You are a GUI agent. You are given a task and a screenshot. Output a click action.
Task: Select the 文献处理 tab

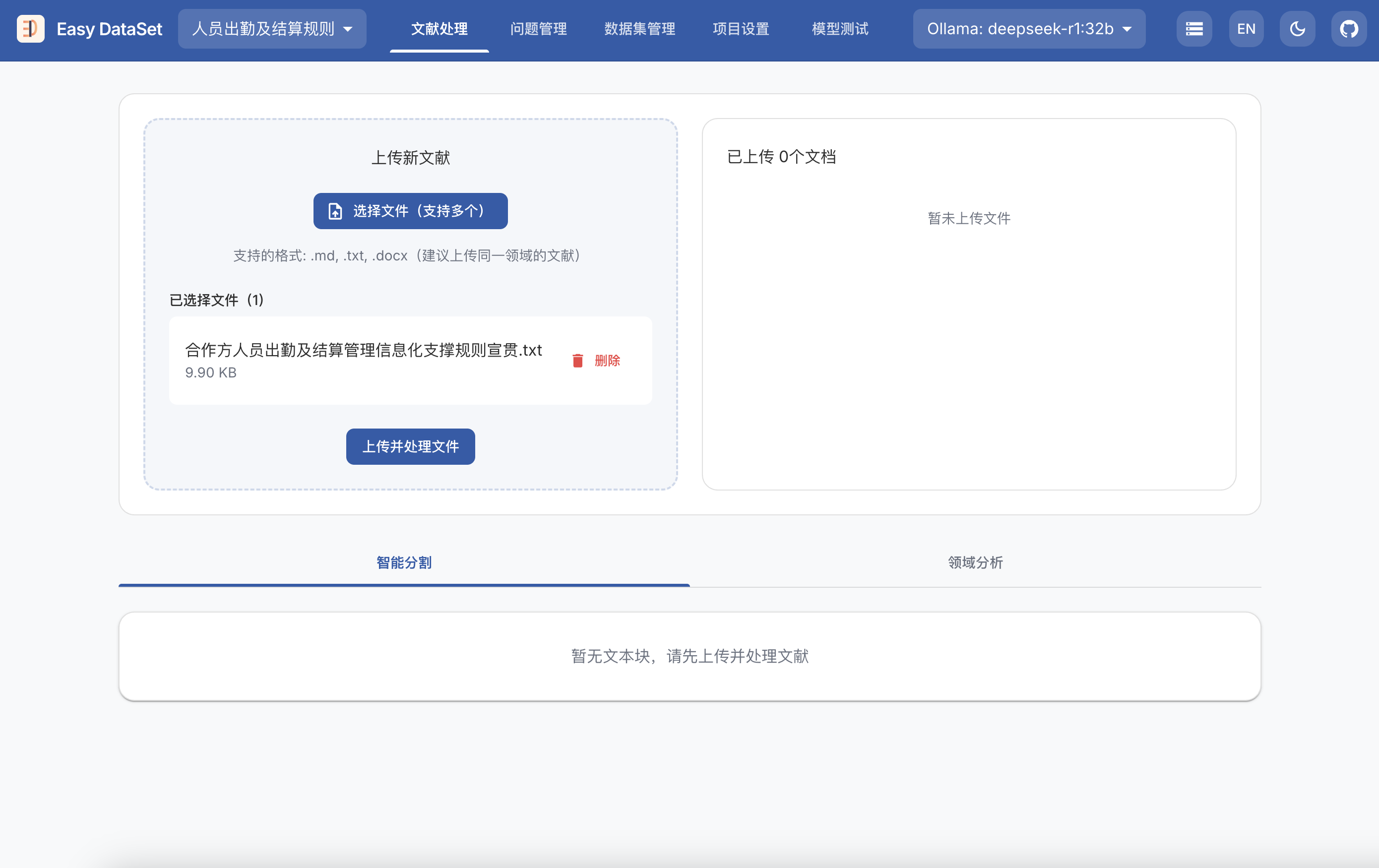[439, 29]
